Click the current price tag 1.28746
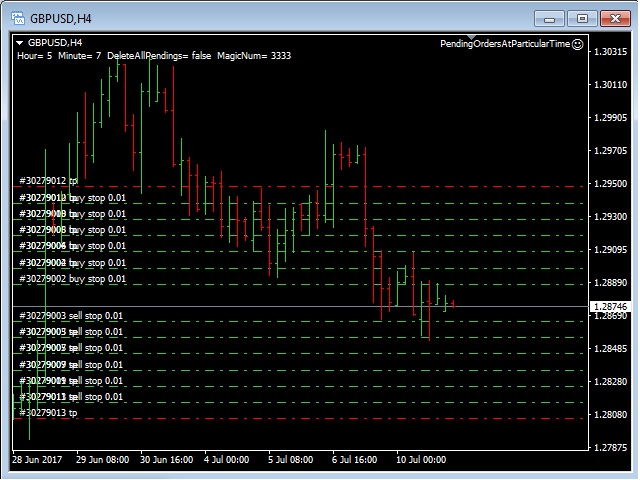 coord(610,306)
